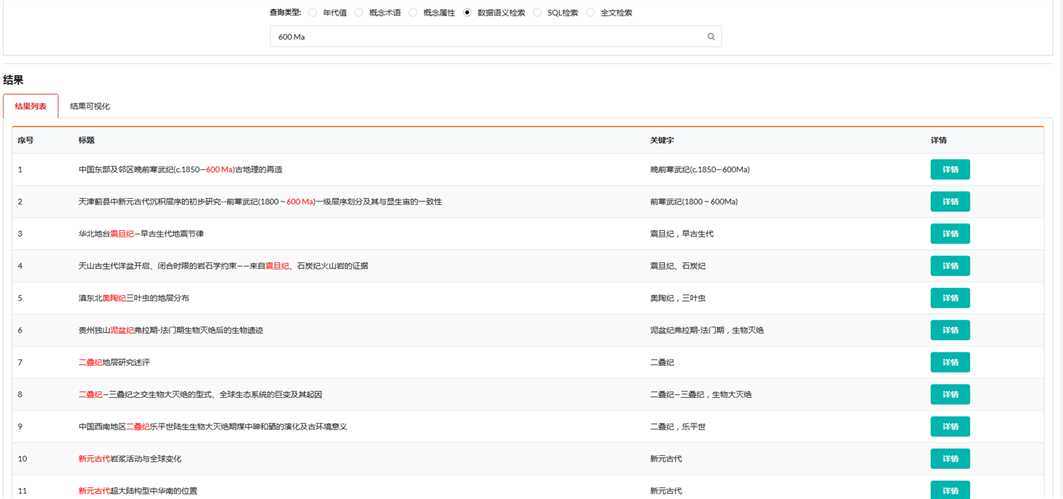Viewport: 1063px width, 499px height.
Task: Click title 中国西南地区二叠纪乐平世
Action: click(213, 426)
